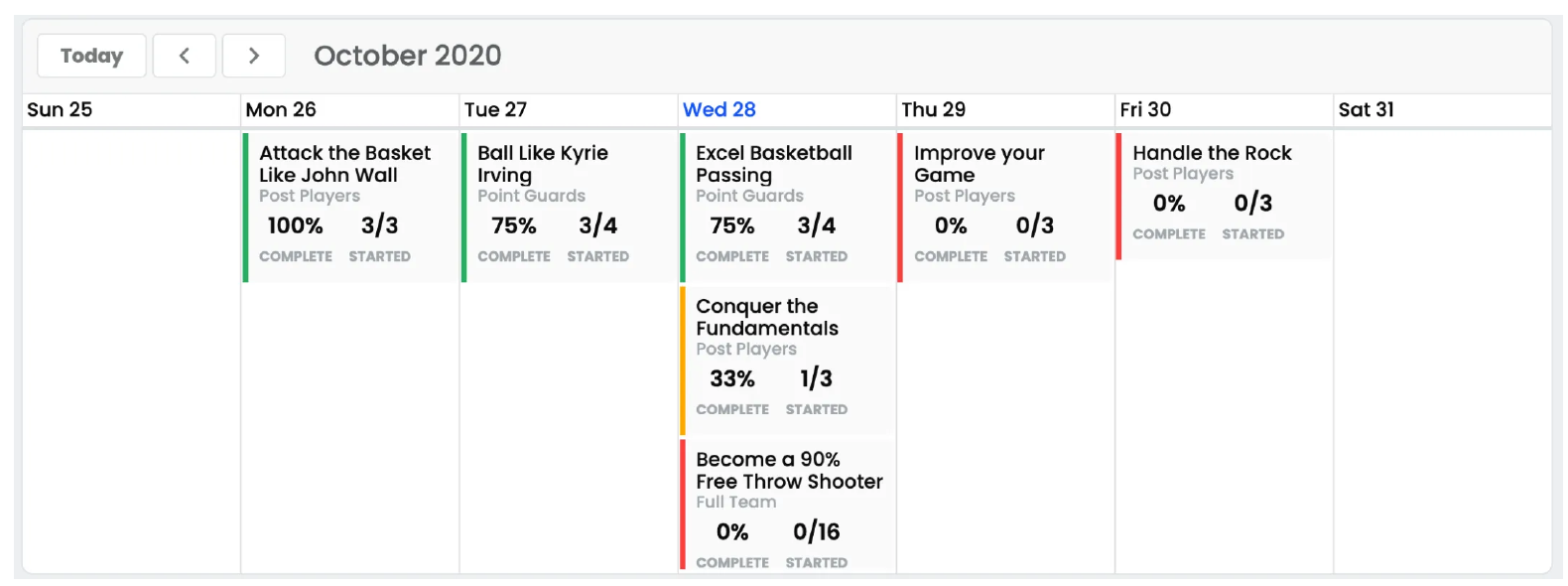Click the Thu 29 day header
This screenshot has height=586, width=1568.
(933, 109)
